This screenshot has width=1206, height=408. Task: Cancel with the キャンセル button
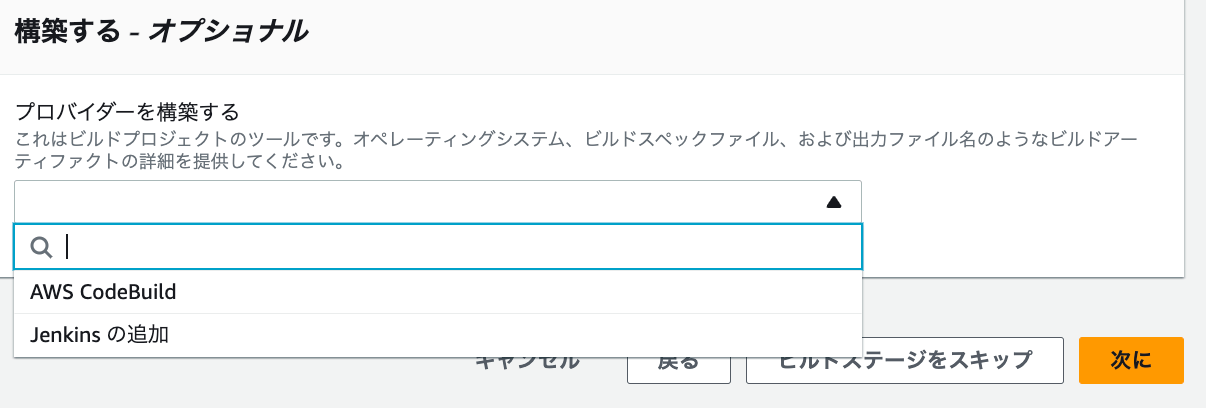527,362
